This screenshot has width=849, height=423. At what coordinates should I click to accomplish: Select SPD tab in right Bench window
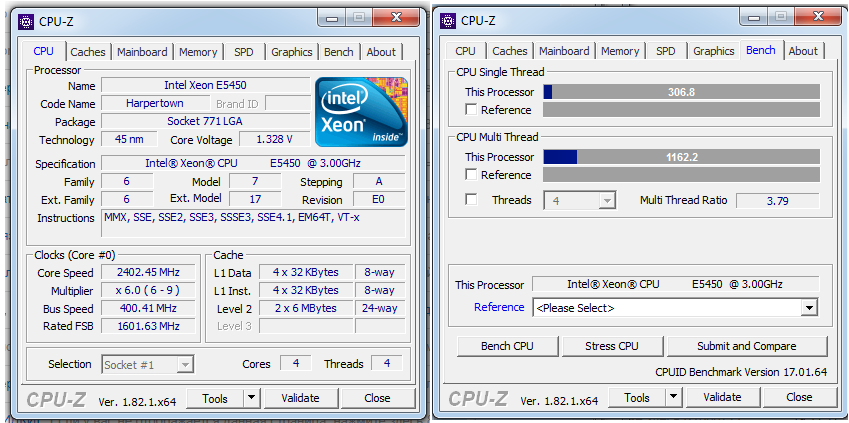tap(665, 51)
